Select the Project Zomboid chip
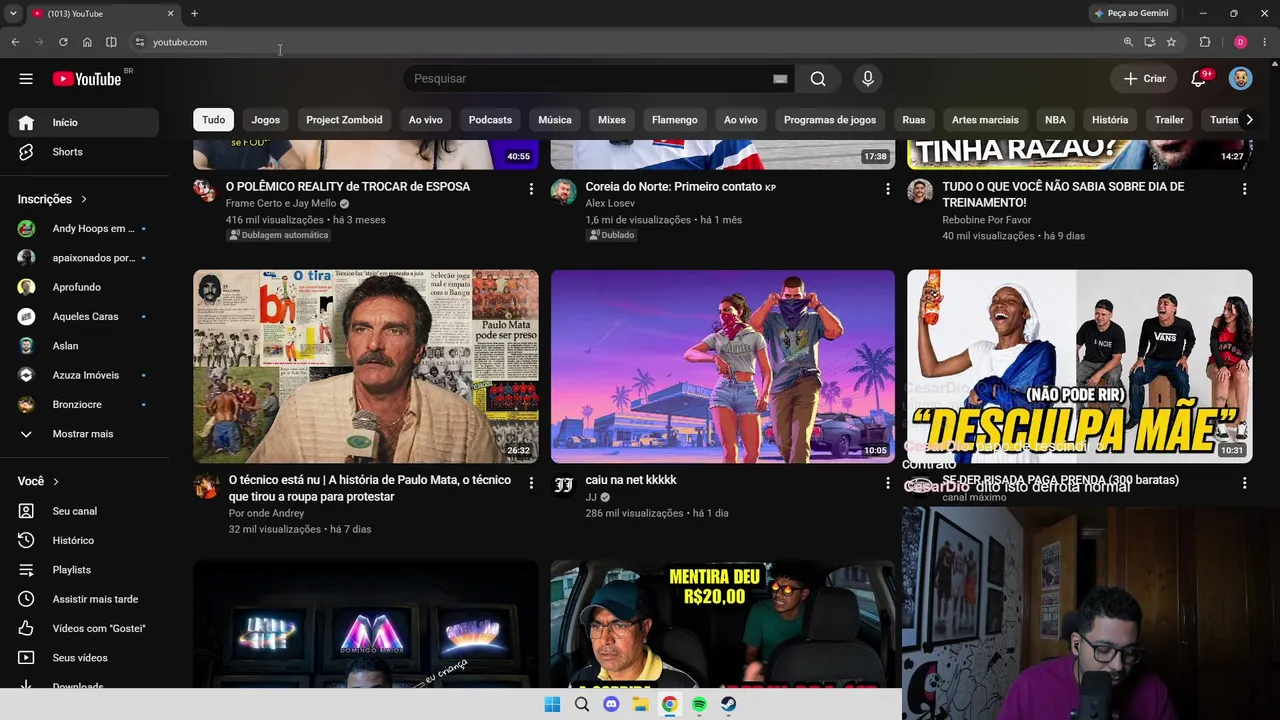The height and width of the screenshot is (720, 1280). [x=344, y=120]
